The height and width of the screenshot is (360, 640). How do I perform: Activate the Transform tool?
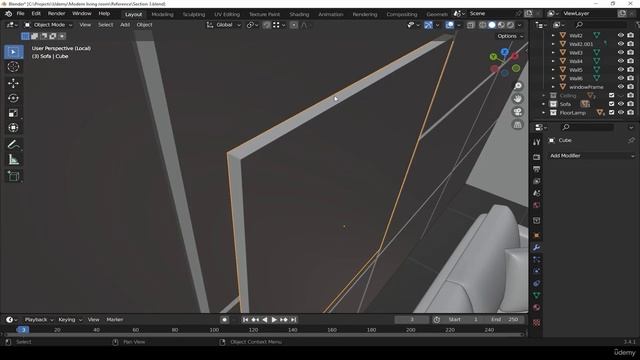click(13, 128)
